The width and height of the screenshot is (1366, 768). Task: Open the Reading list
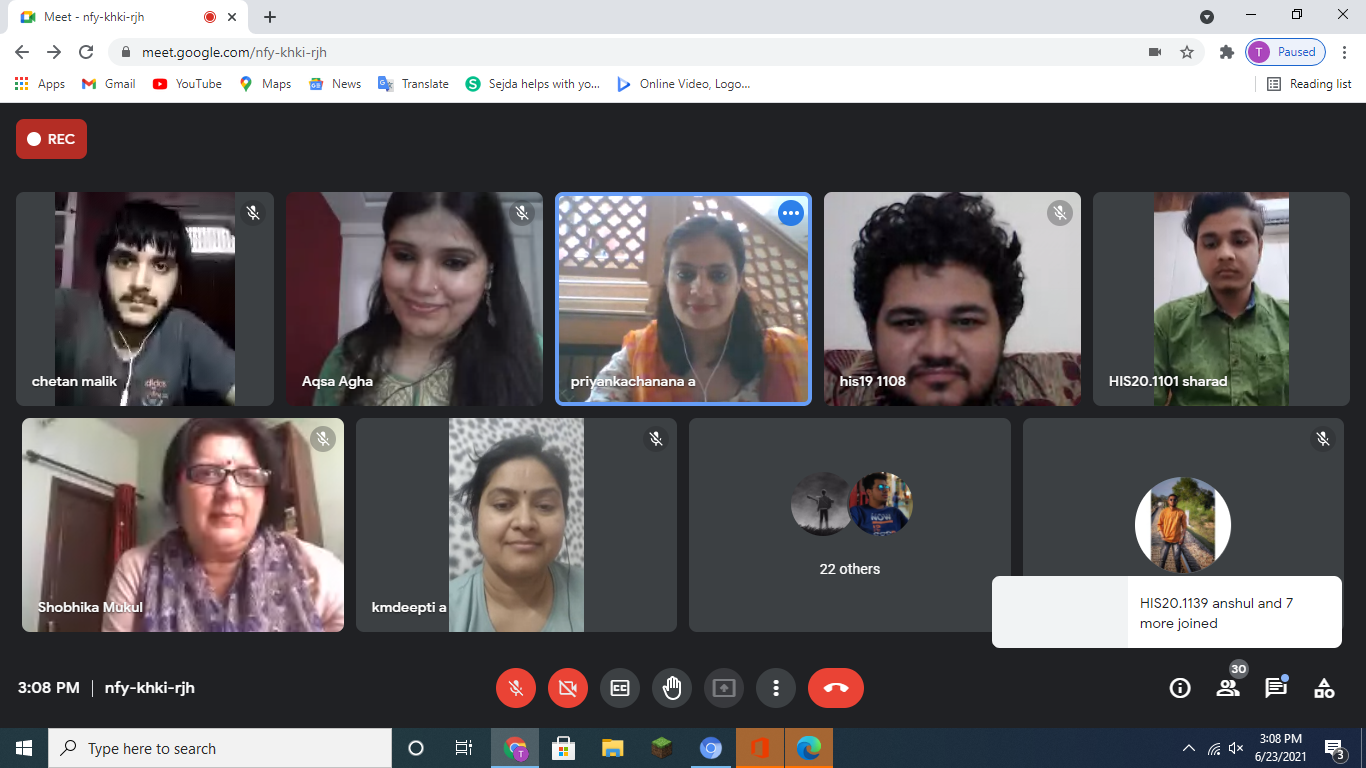tap(1309, 84)
